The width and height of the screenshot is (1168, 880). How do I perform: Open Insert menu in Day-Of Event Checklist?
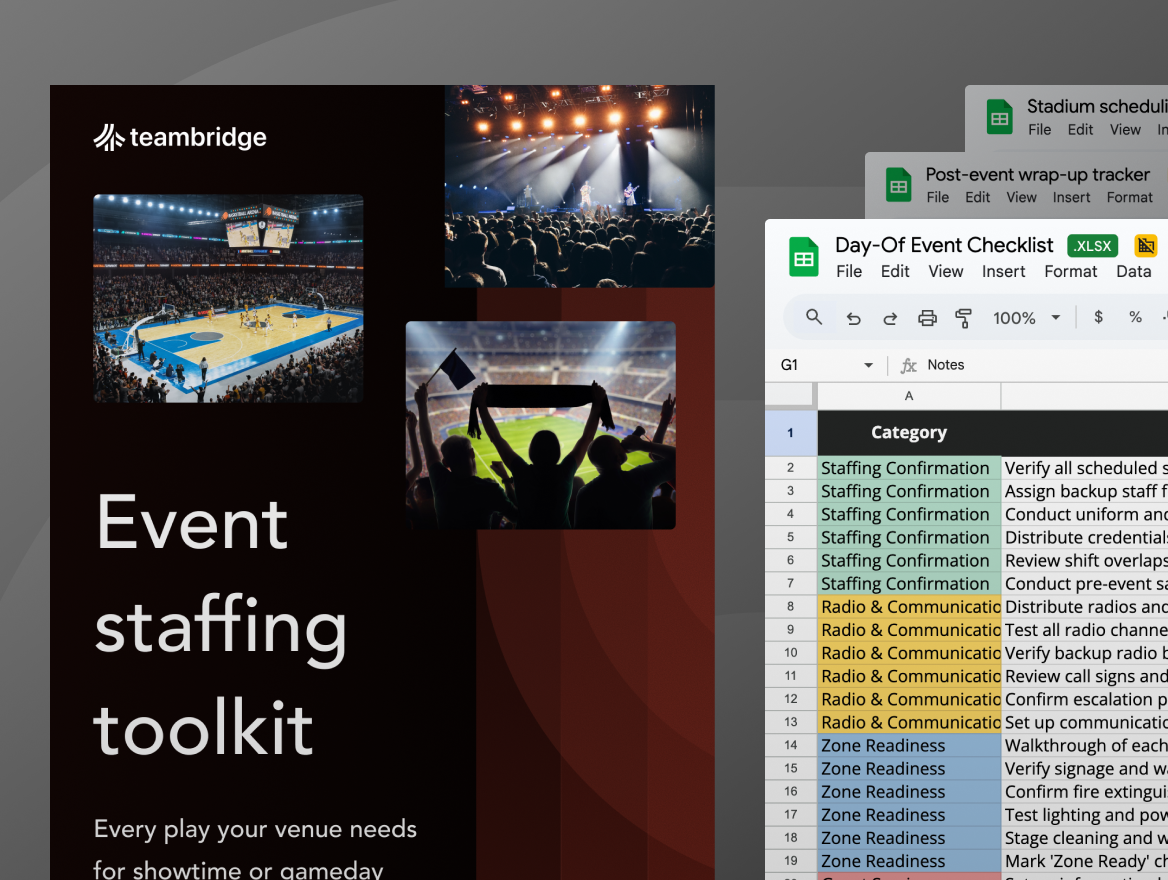point(1003,271)
